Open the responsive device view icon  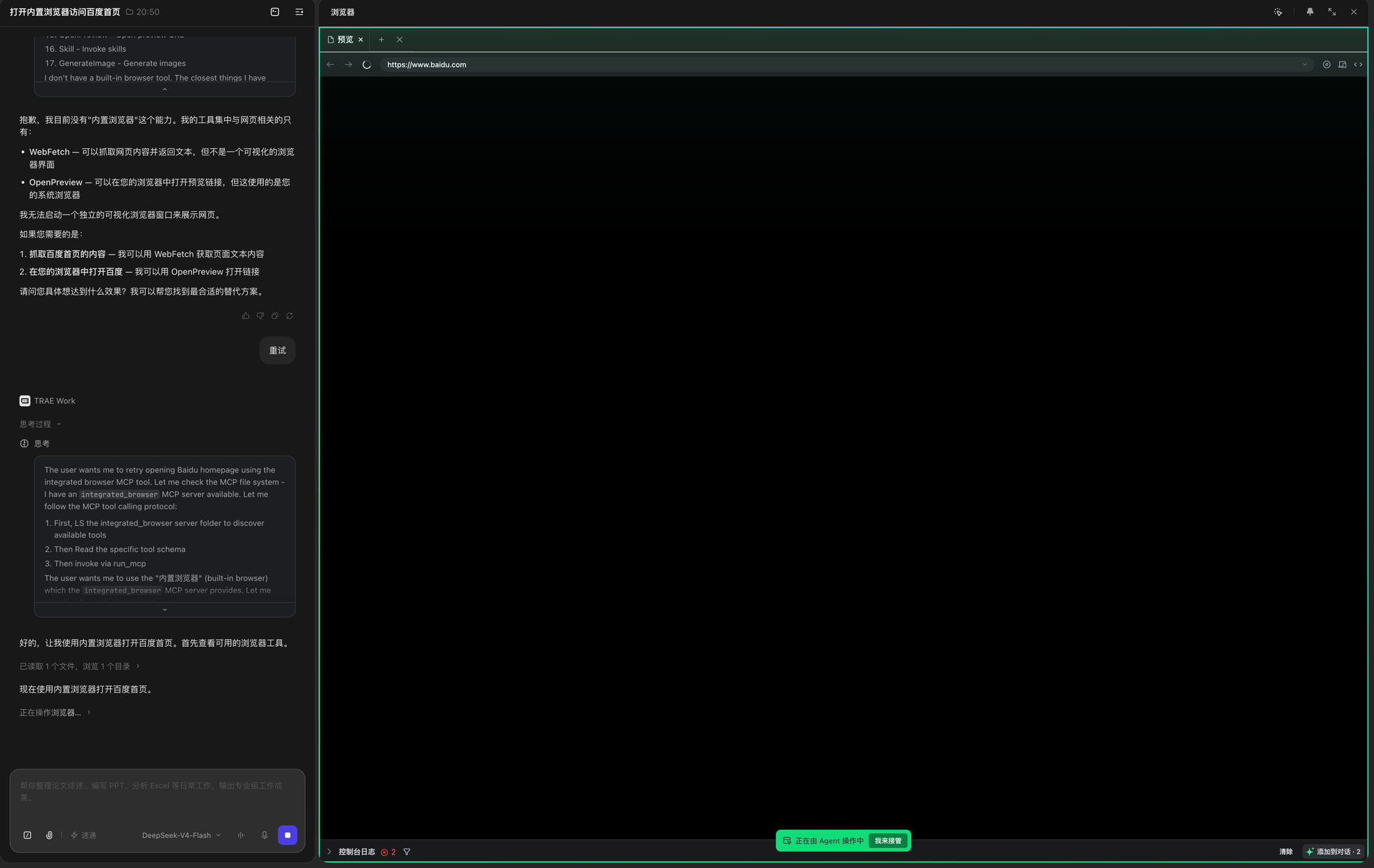pos(1343,64)
